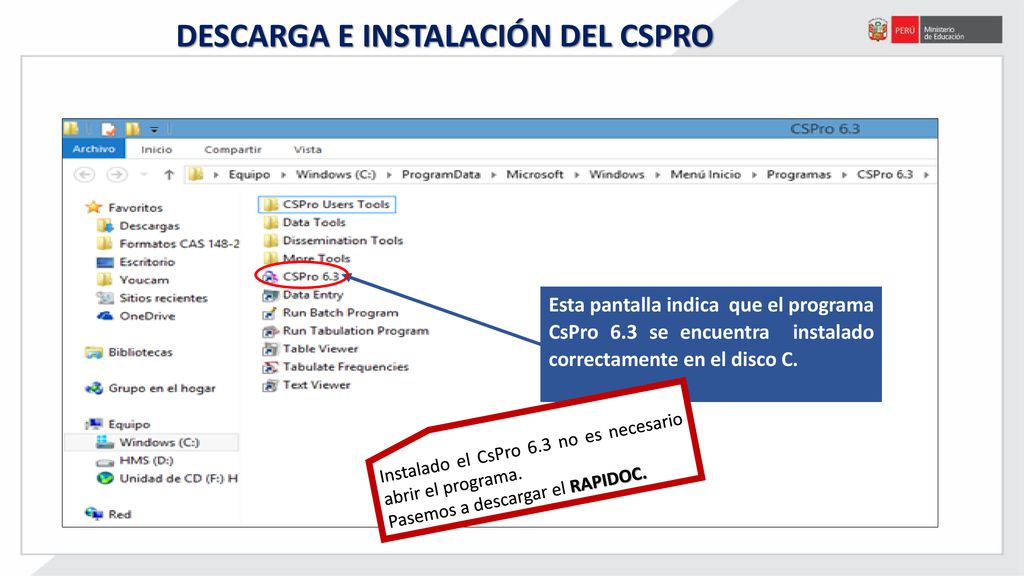
Task: Click Microsoft in the address breadcrumb
Action: point(534,174)
